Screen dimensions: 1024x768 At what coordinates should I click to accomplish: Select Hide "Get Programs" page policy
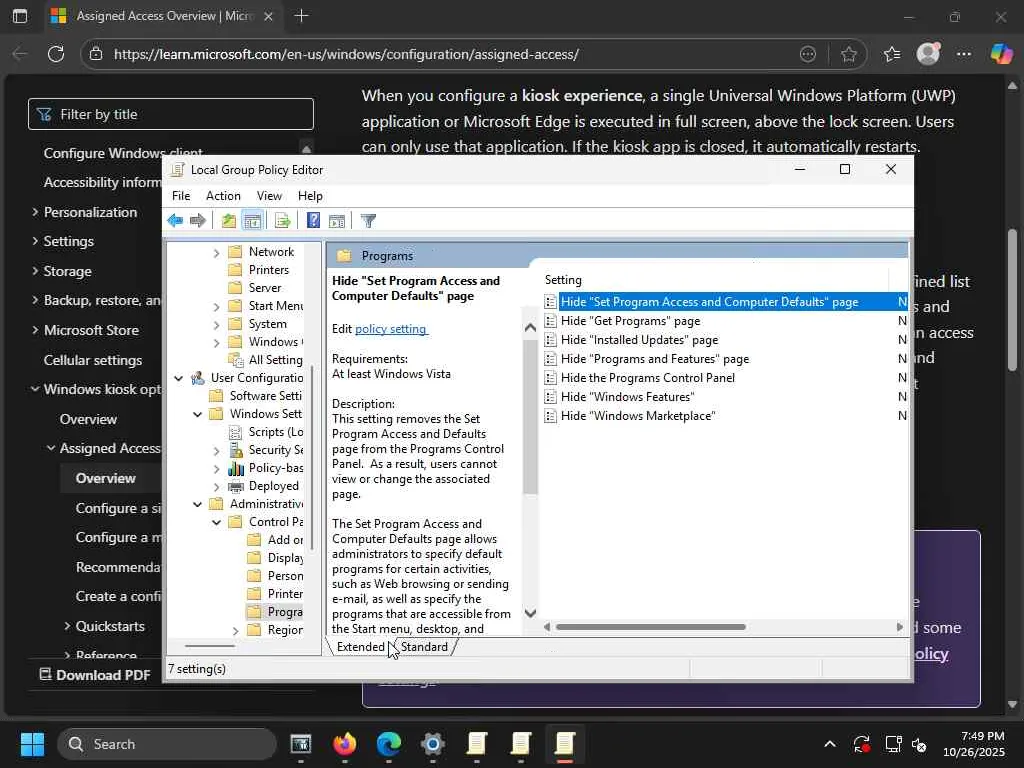(x=630, y=321)
